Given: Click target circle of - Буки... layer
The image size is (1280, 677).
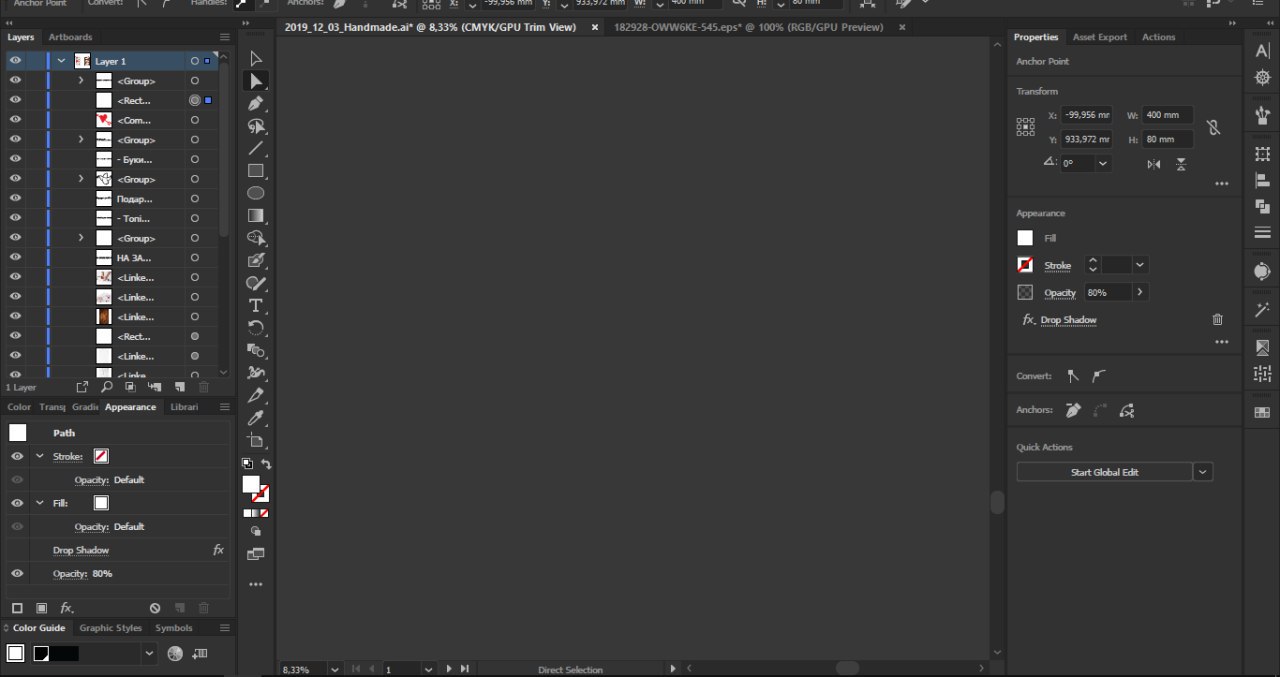Looking at the screenshot, I should click(x=195, y=159).
